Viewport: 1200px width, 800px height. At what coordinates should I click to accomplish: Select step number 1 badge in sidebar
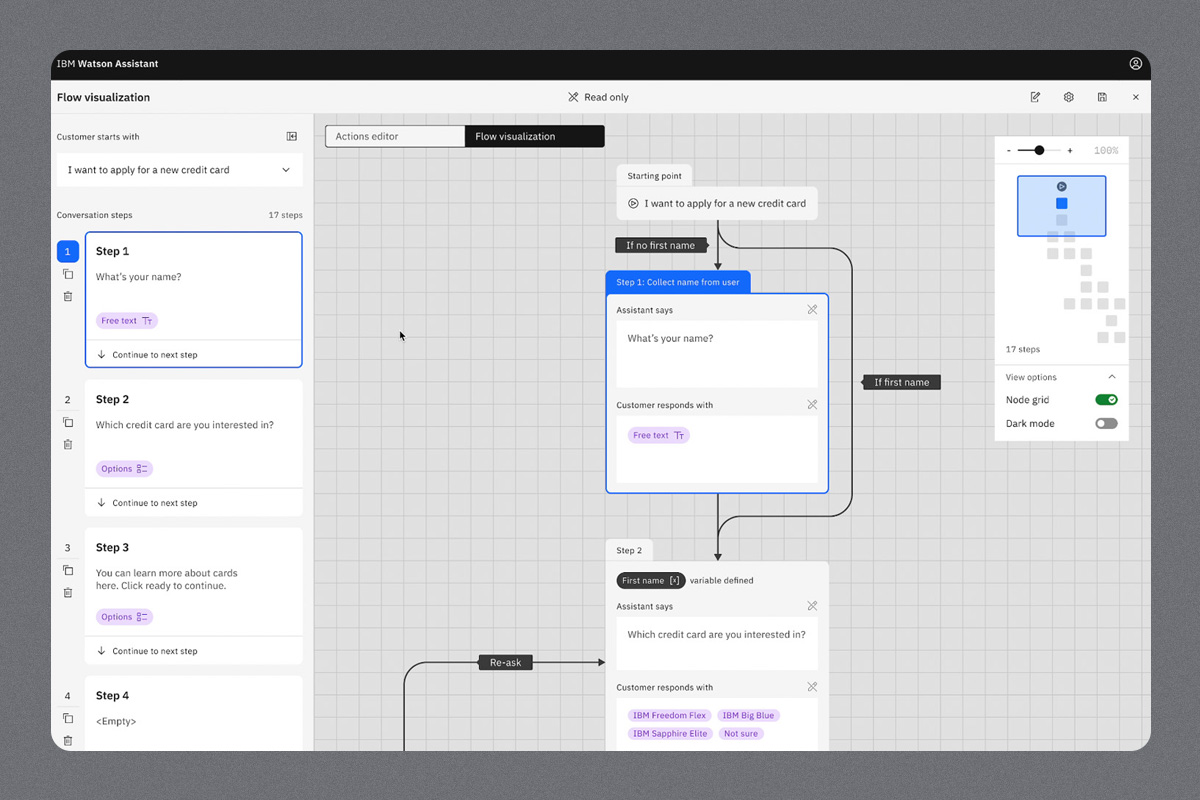coord(68,251)
